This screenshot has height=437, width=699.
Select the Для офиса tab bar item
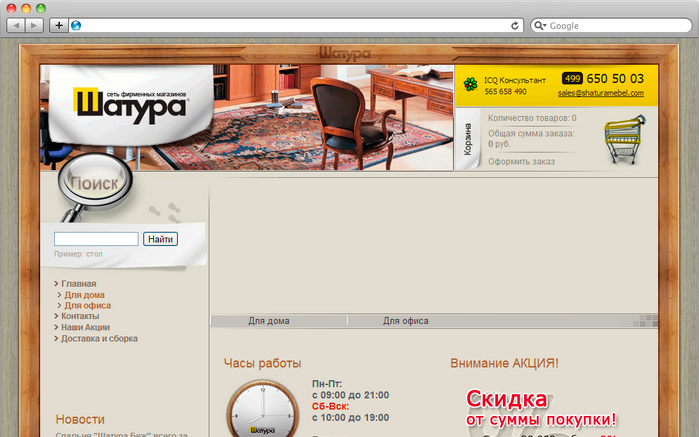[x=406, y=321]
